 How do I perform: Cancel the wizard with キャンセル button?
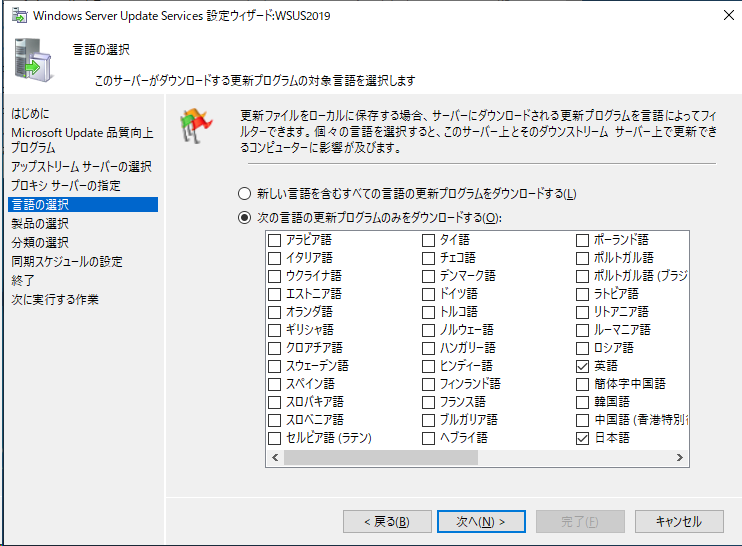tap(679, 521)
